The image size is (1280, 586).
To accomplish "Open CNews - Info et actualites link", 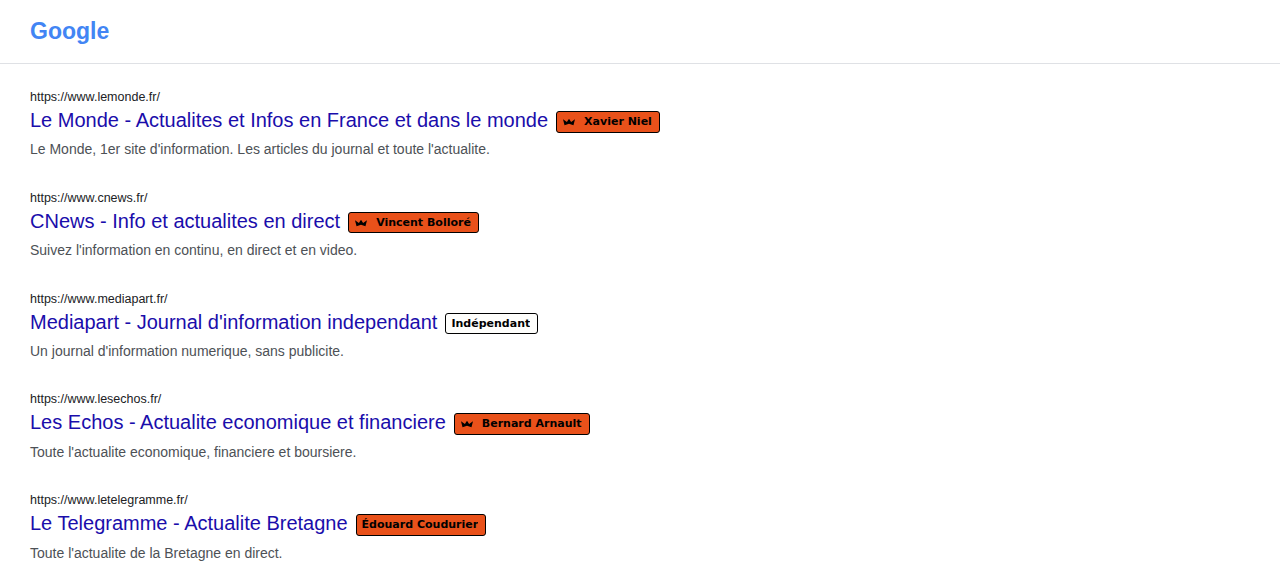I will (185, 222).
